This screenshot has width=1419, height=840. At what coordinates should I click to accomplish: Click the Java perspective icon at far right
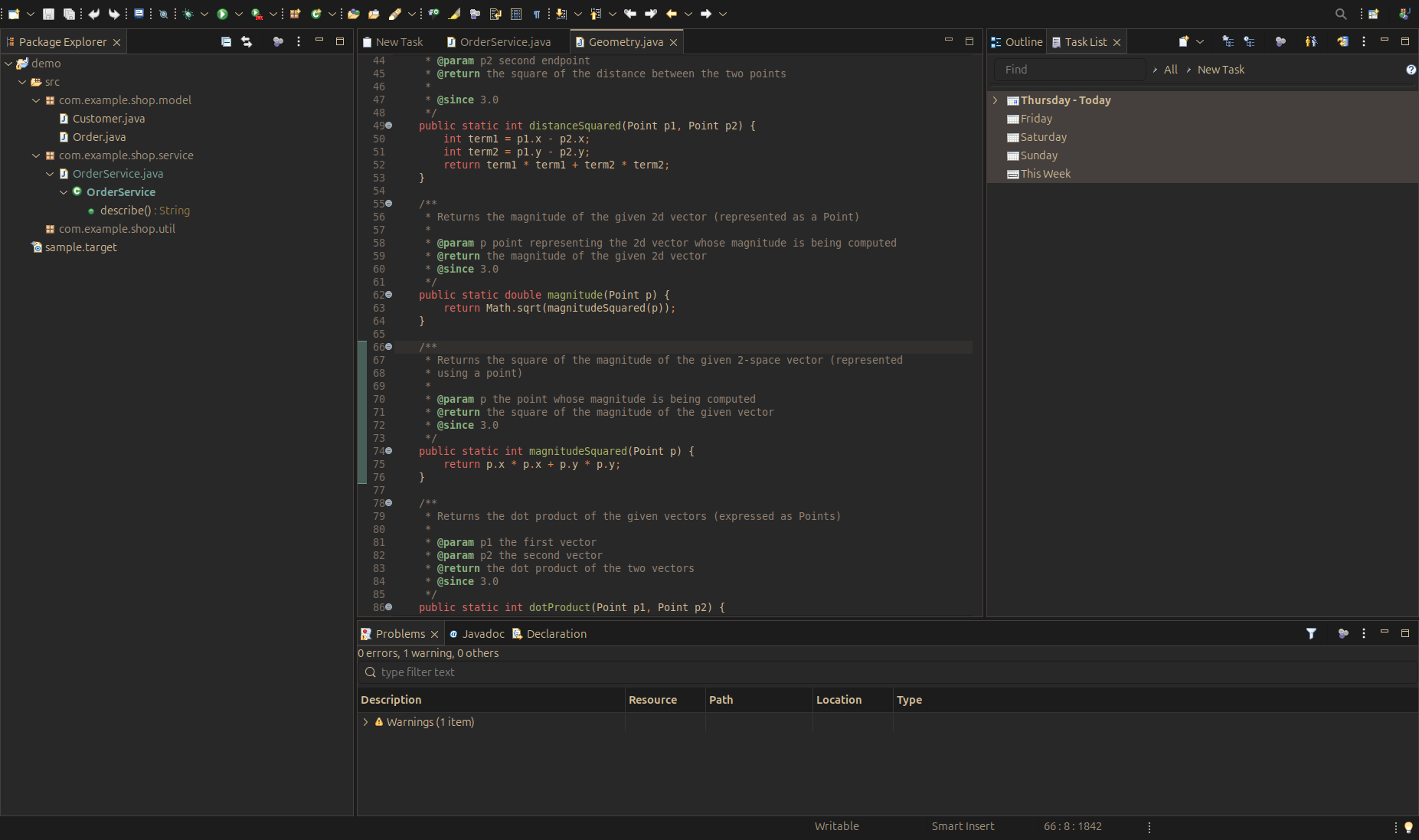coord(1404,14)
